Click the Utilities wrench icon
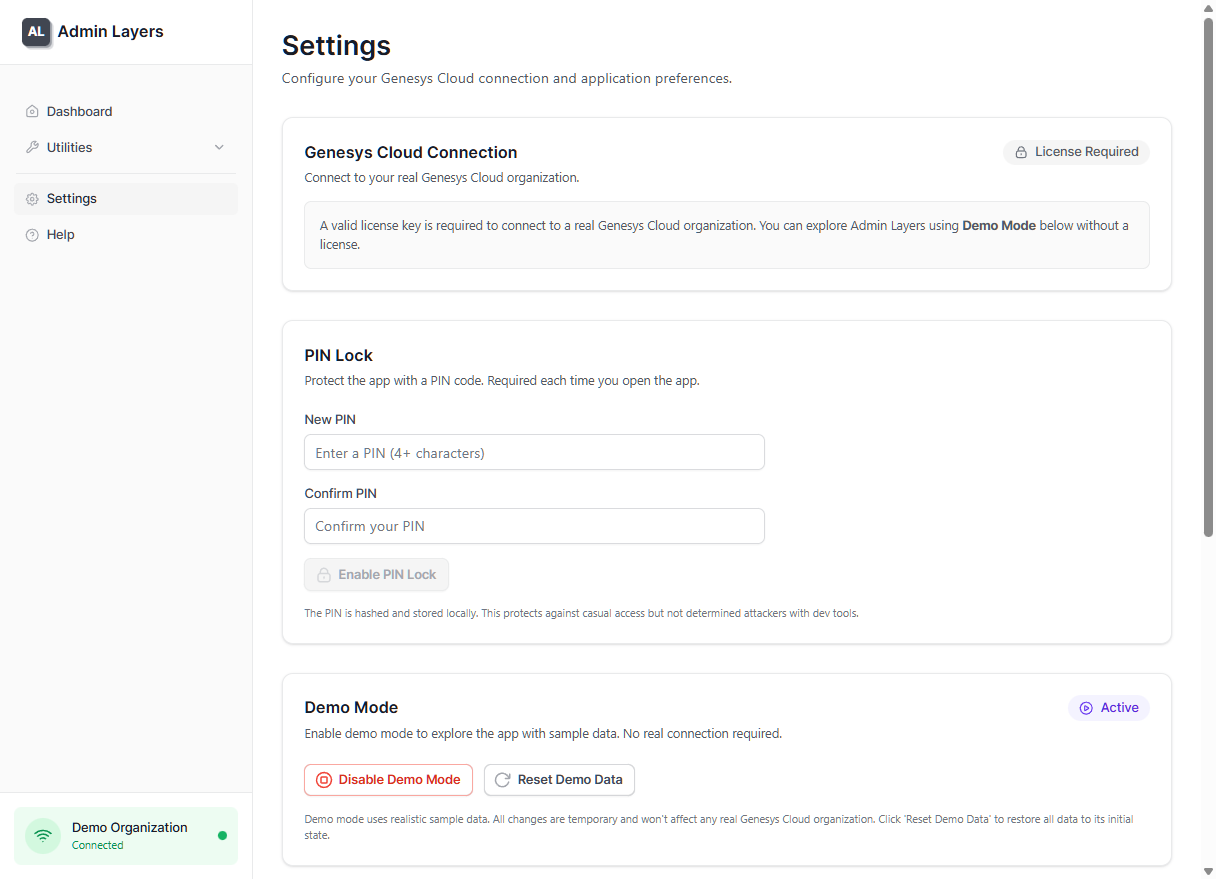Screen dimensions: 1216x879 (31, 147)
